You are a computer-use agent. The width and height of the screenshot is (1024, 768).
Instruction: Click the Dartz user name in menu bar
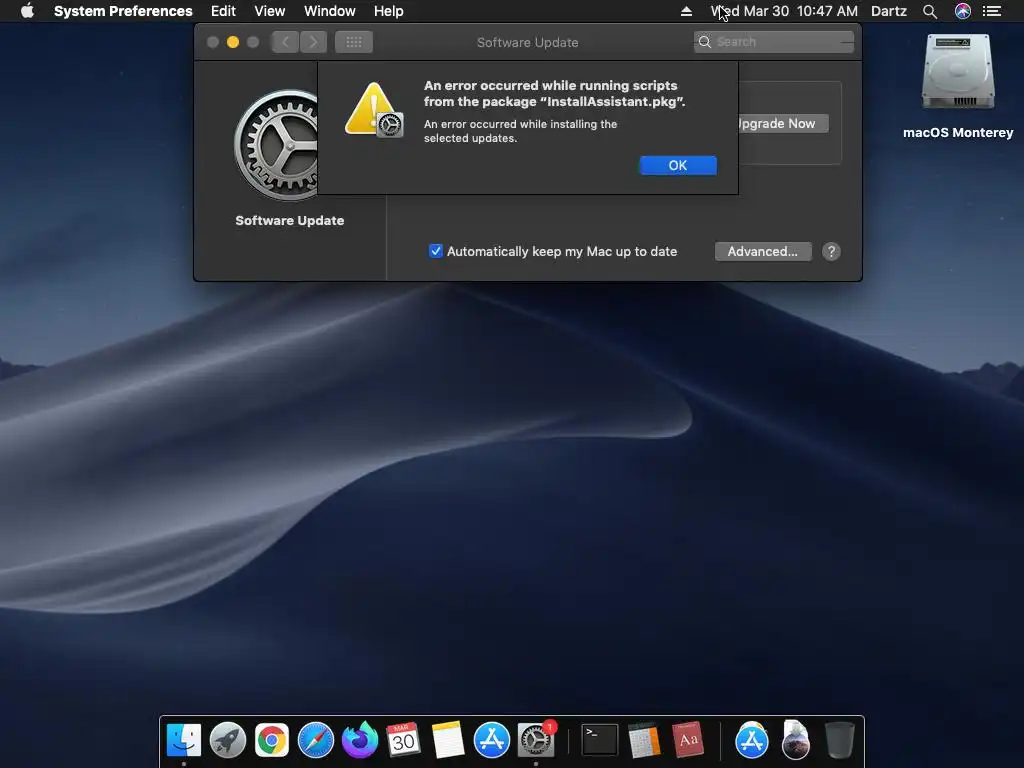889,11
